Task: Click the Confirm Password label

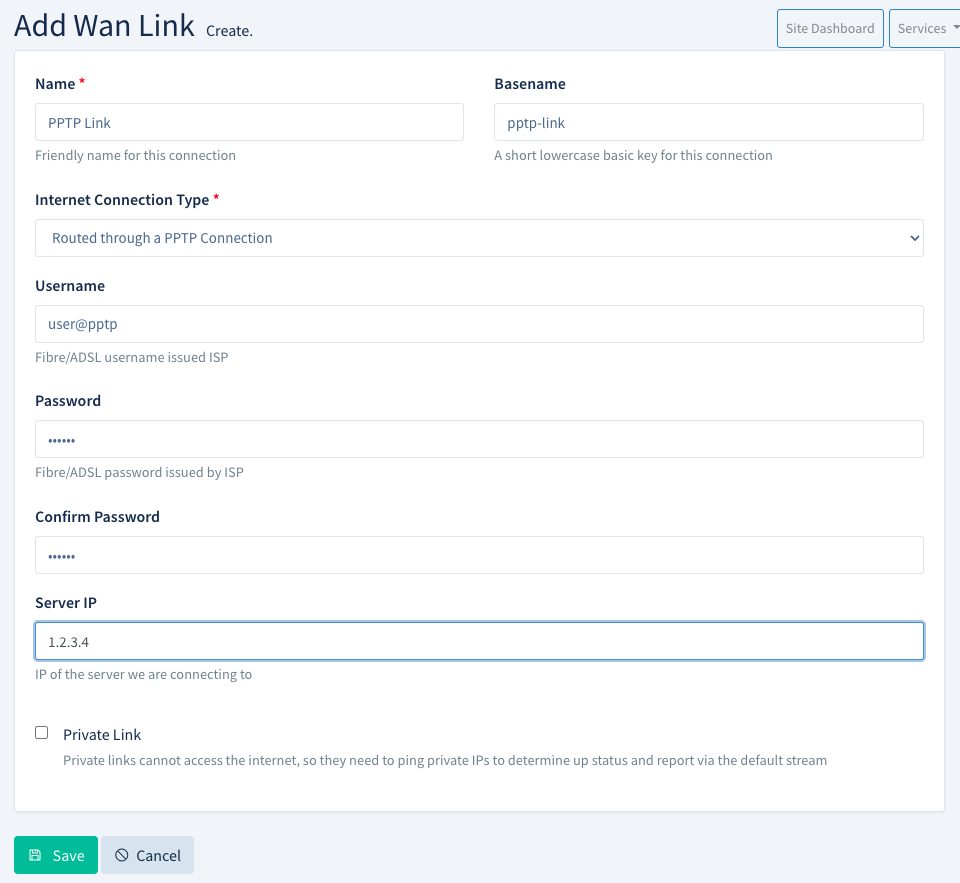Action: pos(97,517)
